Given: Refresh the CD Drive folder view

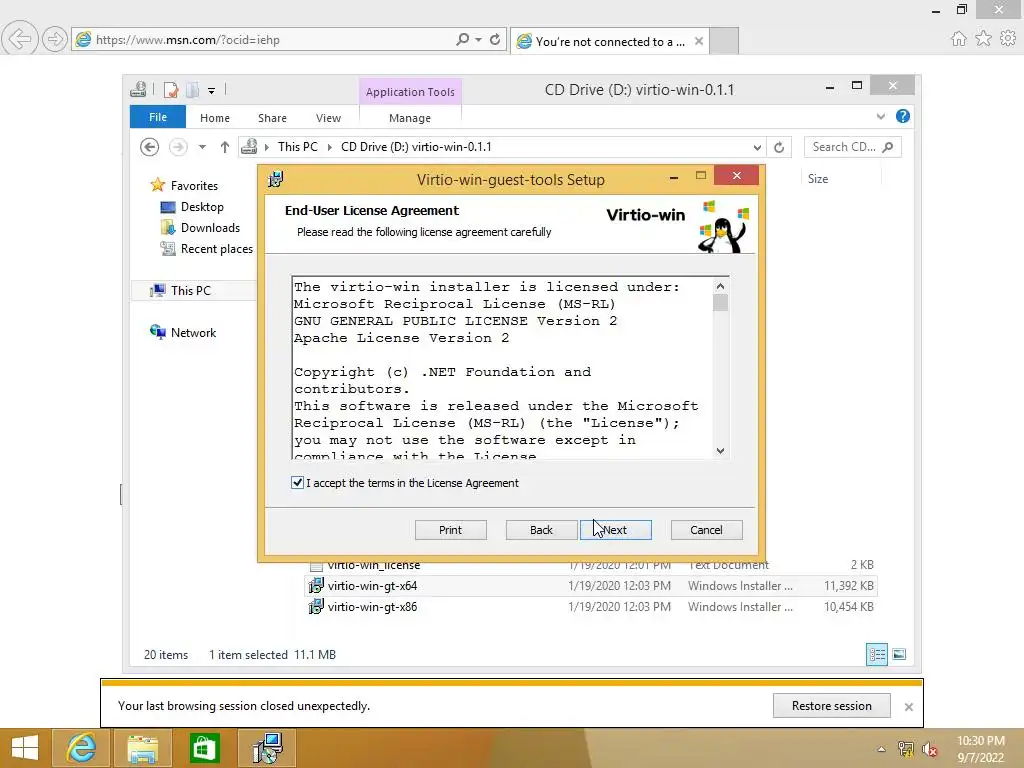Looking at the screenshot, I should coord(779,148).
